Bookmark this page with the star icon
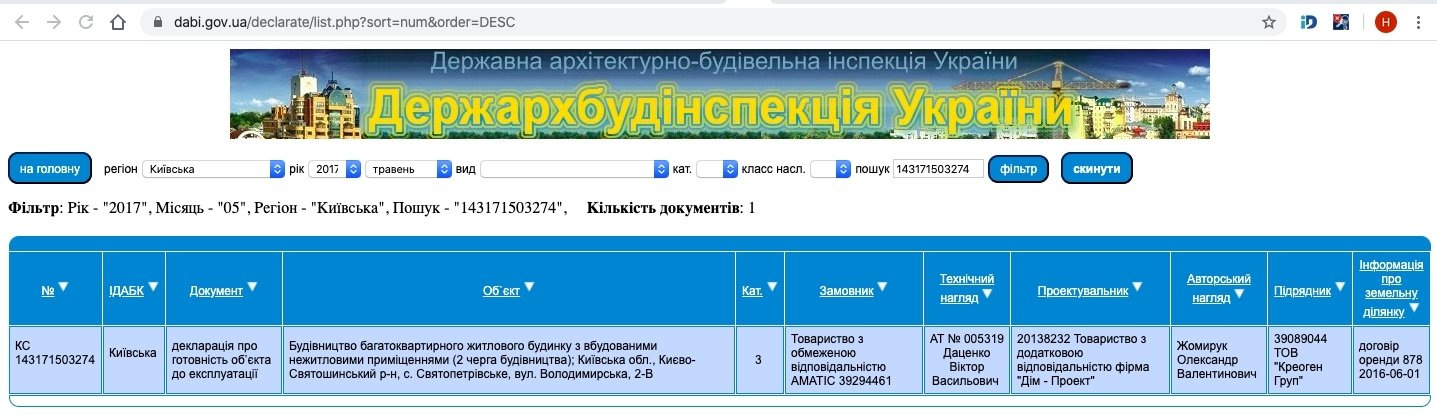The image size is (1437, 418). (x=1268, y=21)
